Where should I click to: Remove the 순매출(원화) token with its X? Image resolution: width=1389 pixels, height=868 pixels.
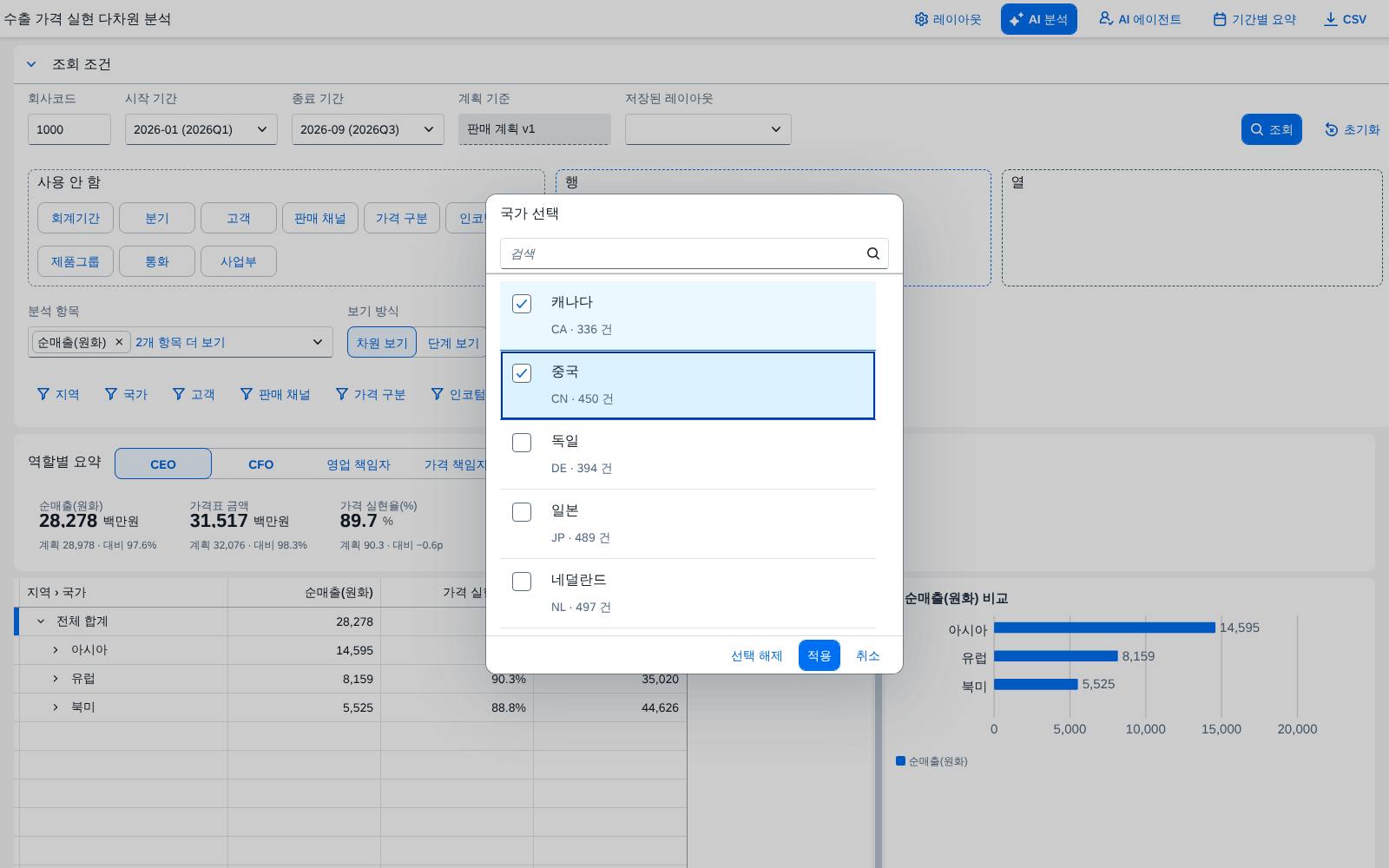pos(119,342)
